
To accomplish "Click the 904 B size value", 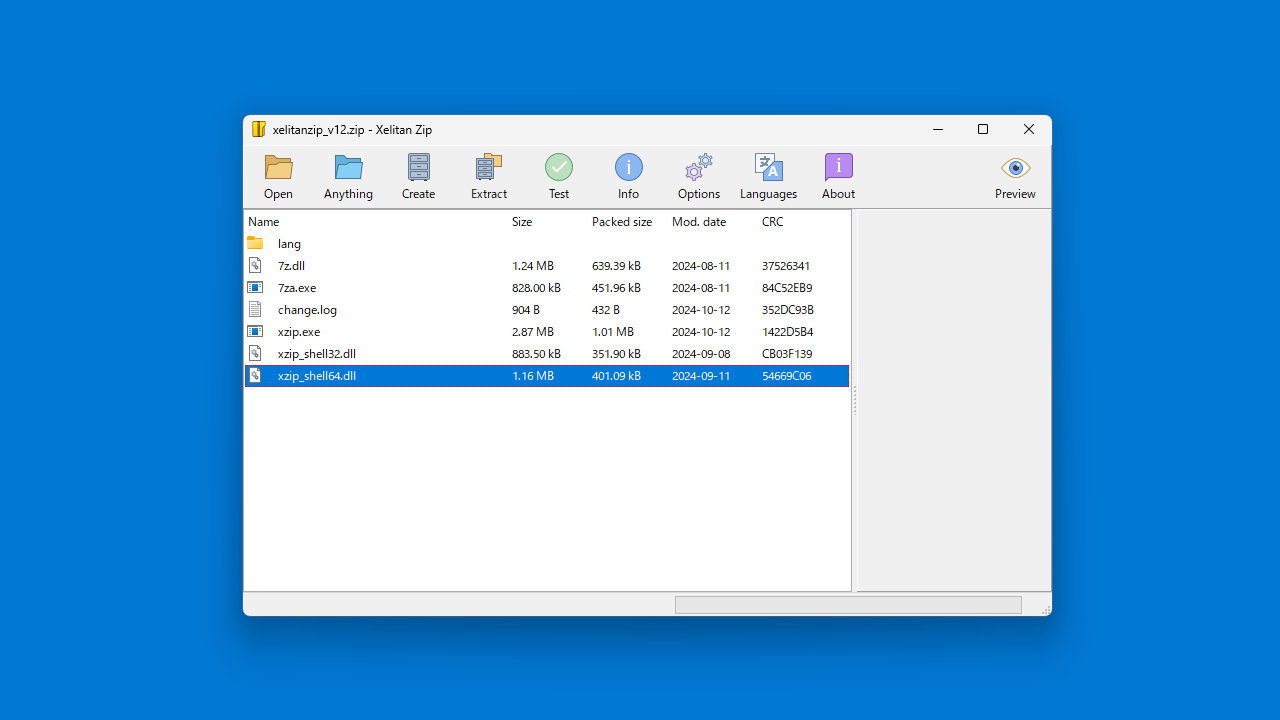I will click(x=526, y=310).
